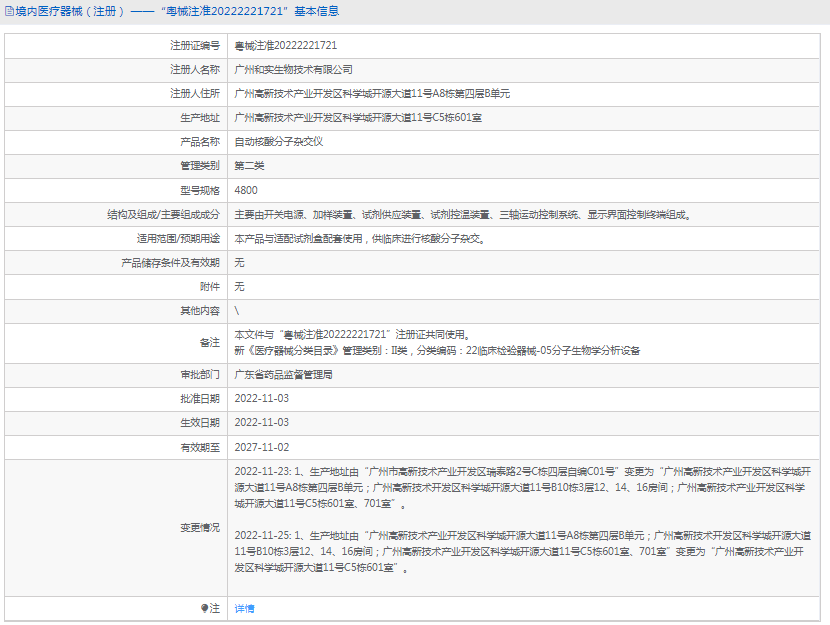Viewport: 830px width, 625px height.
Task: Select registration number 粤械注准20222221721 value
Action: coord(286,46)
